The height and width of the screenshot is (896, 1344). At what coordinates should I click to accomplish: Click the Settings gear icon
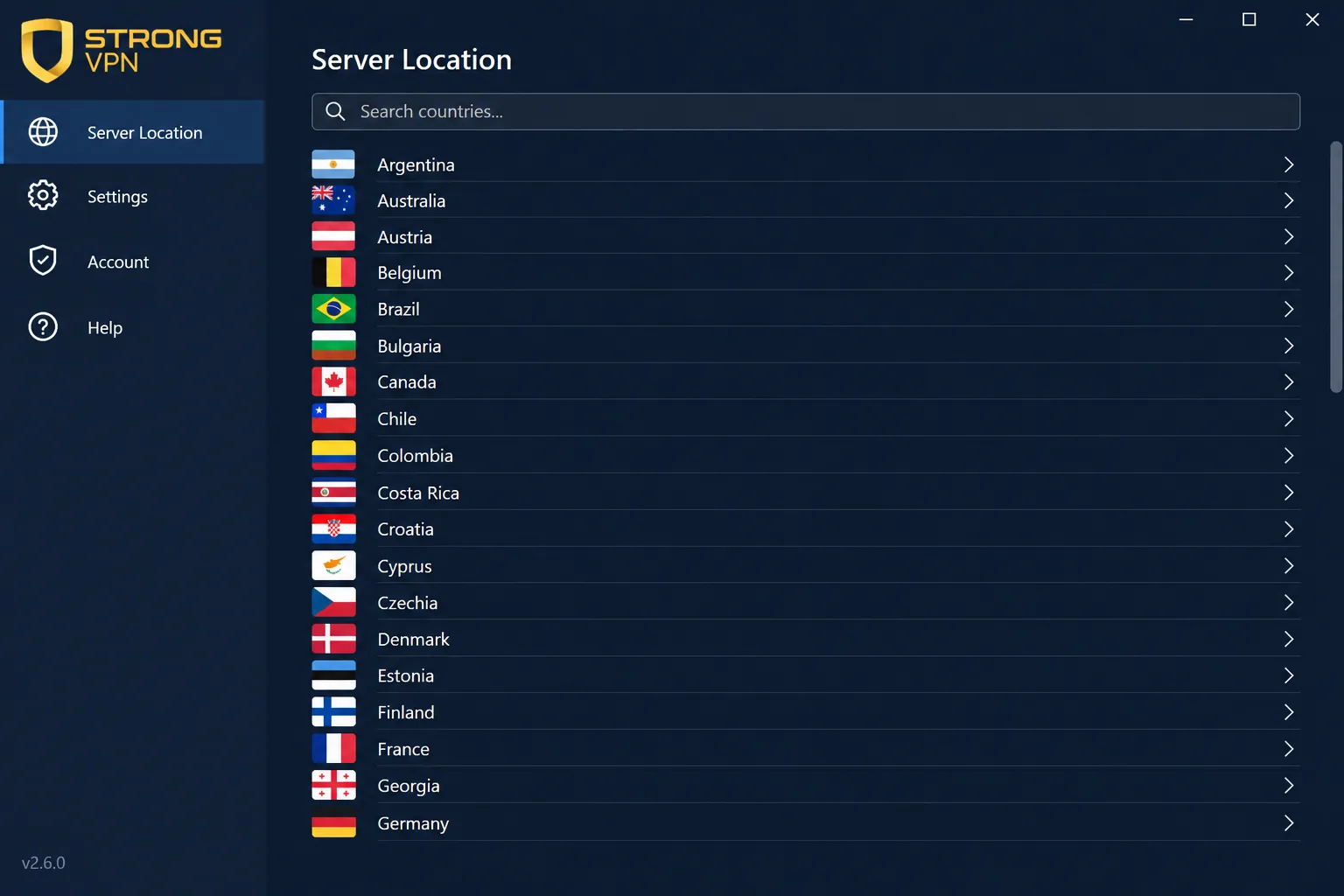pos(43,196)
